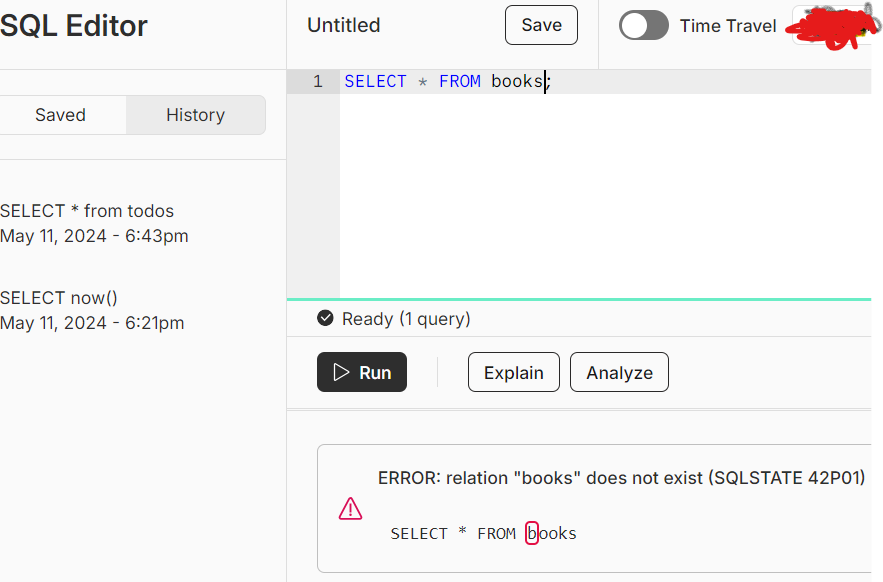Click the "May 11, 2024 - 6:43pm" timestamp

click(94, 237)
